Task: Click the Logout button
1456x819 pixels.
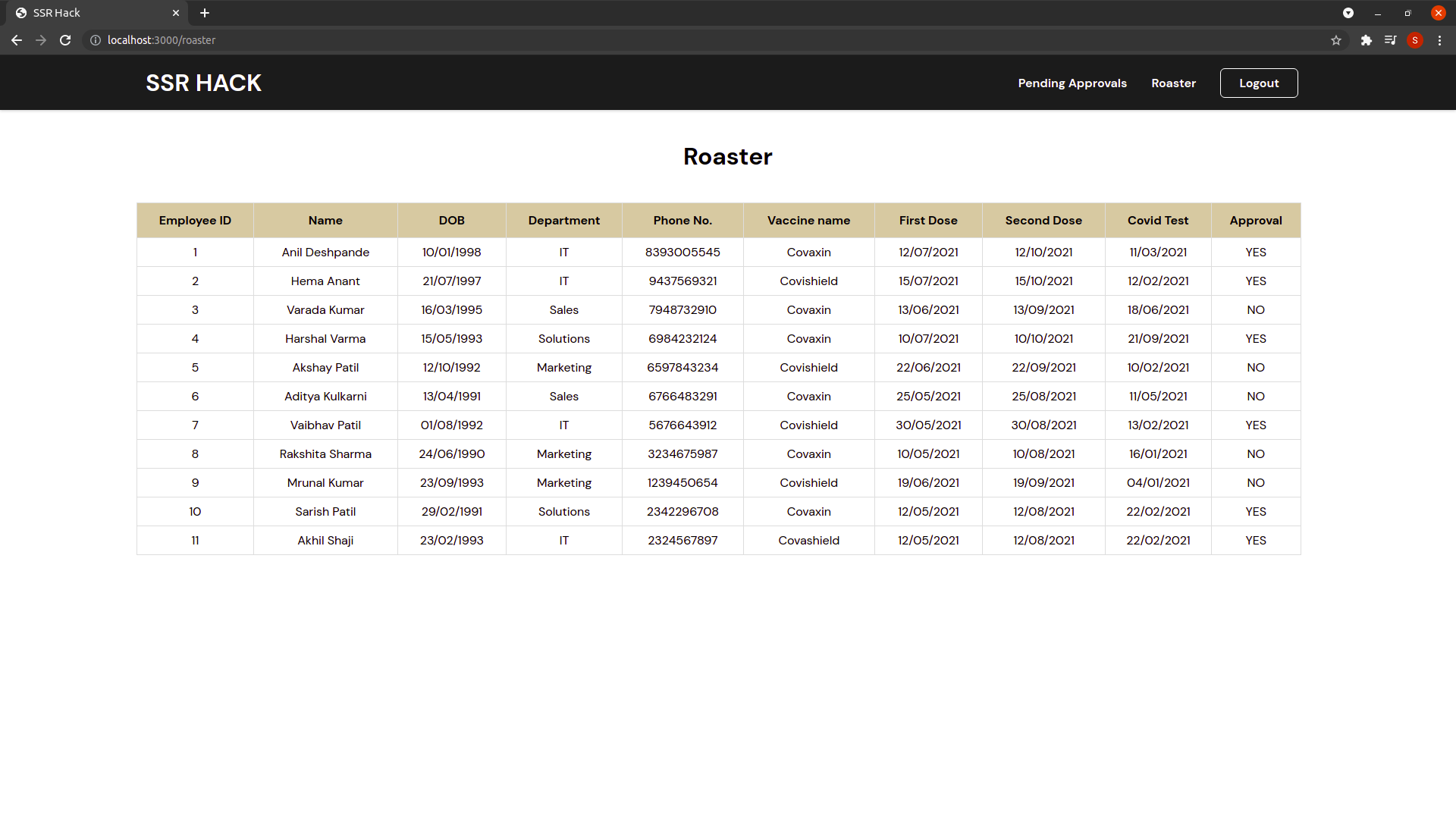Action: [1258, 83]
